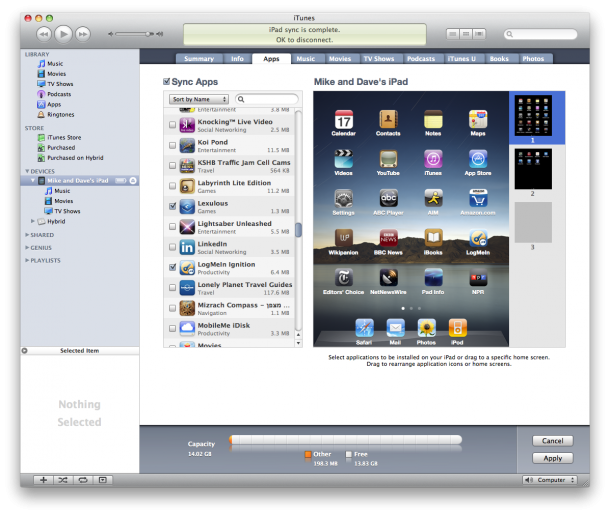Viewport: 610px width, 515px height.
Task: Switch to the Info tab
Action: (x=237, y=59)
